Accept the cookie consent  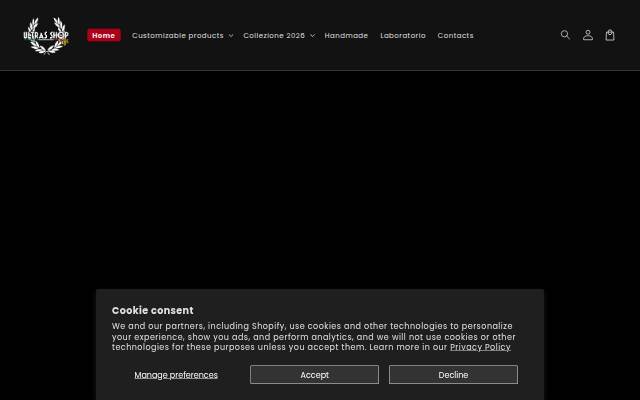point(314,375)
